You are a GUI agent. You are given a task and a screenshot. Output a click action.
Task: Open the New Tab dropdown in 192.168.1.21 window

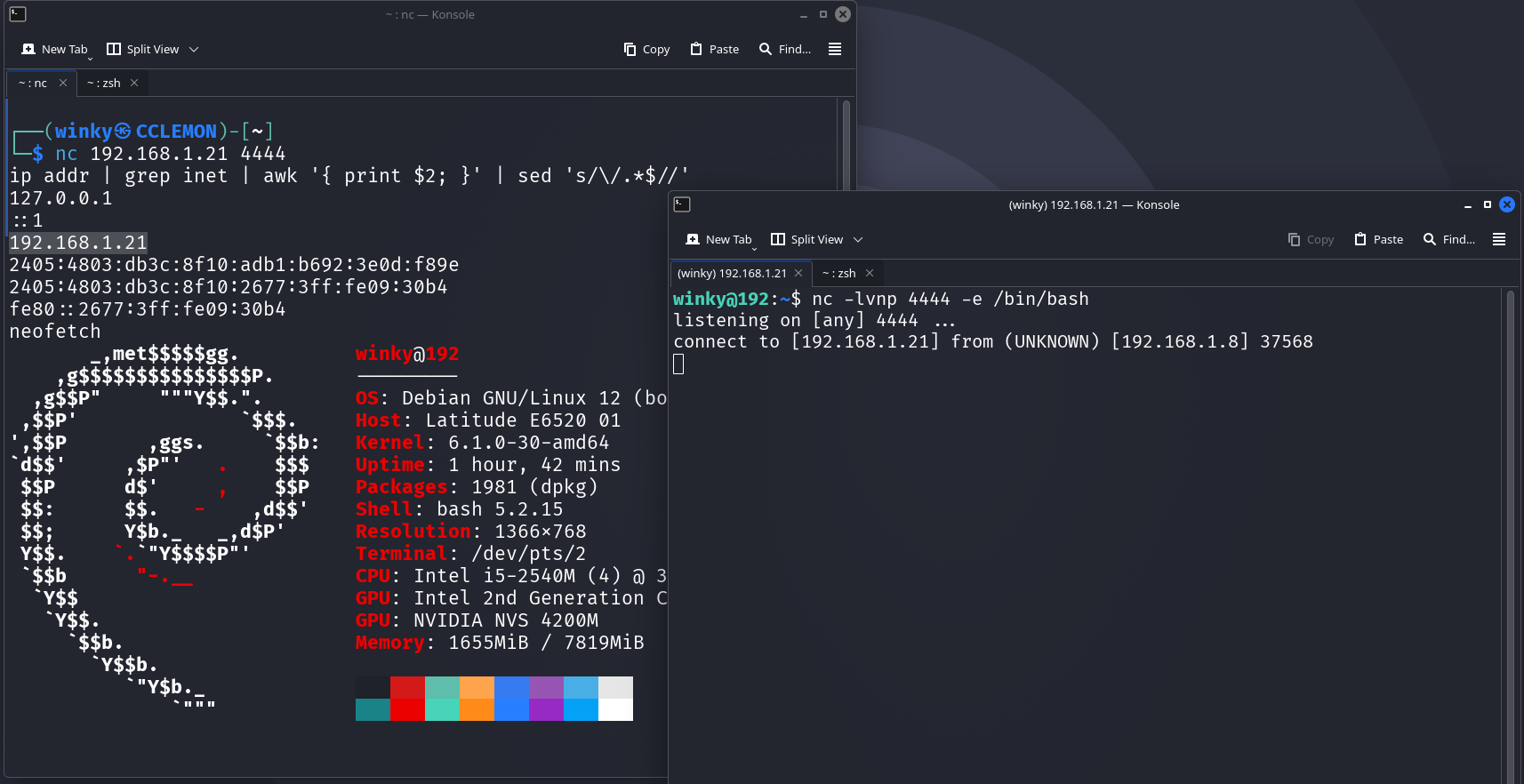pyautogui.click(x=754, y=247)
